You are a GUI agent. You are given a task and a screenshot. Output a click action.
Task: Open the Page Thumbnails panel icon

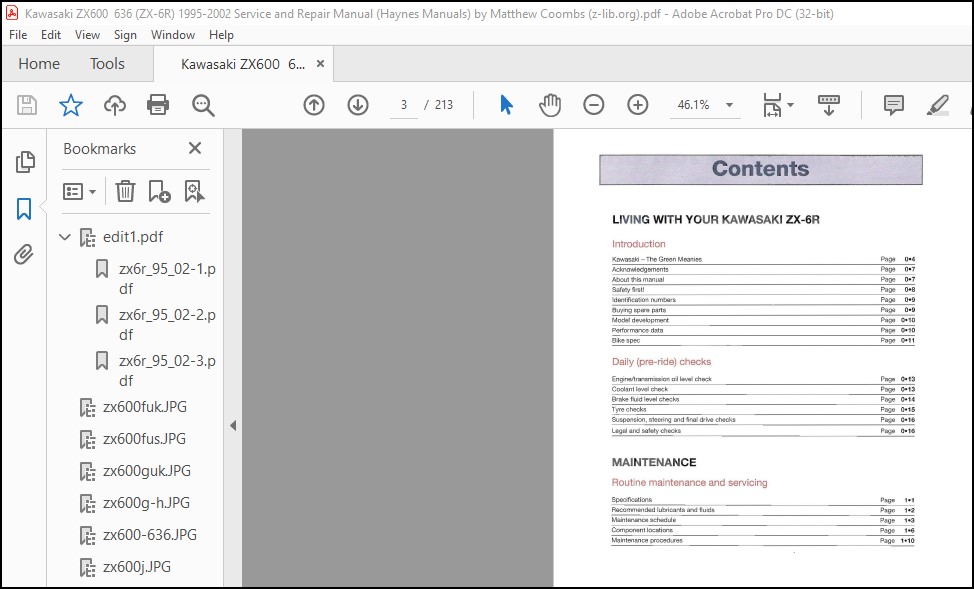[x=24, y=162]
